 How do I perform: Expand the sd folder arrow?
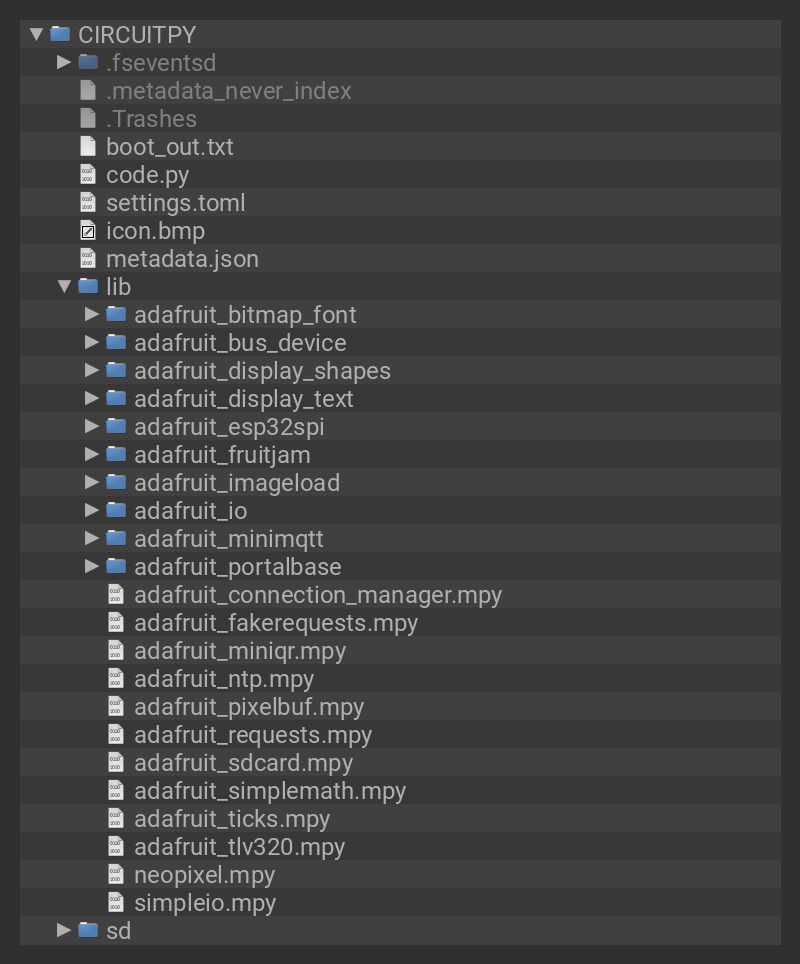pos(64,931)
